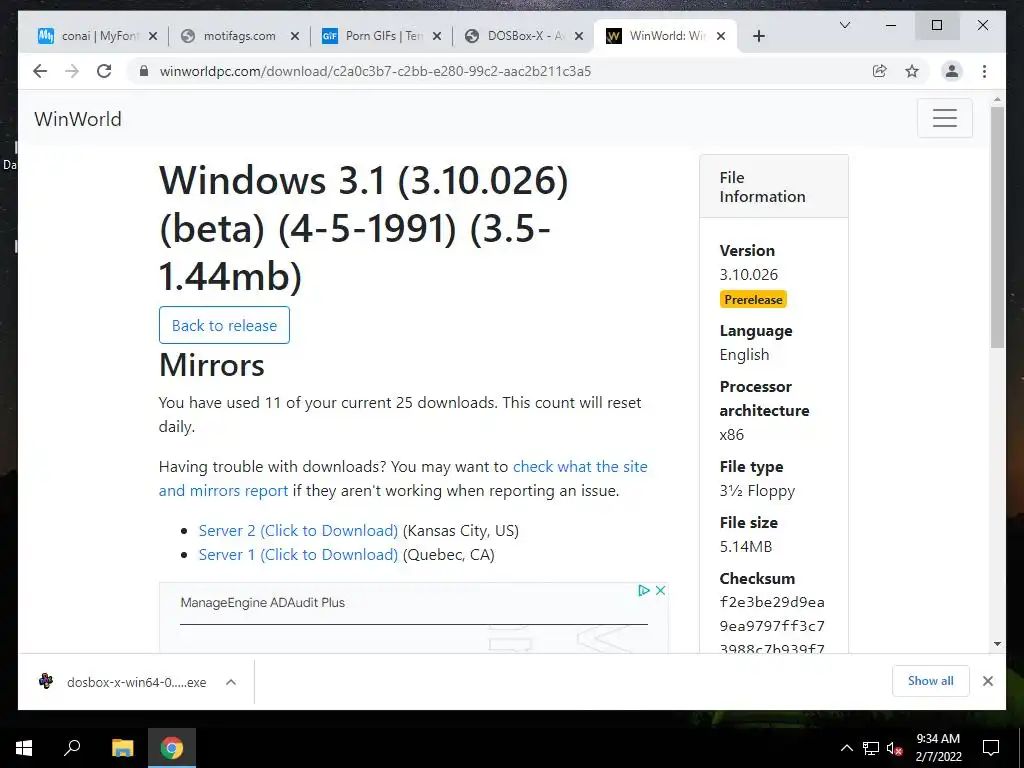The image size is (1024, 768).
Task: Click the Prerelease badge
Action: pyautogui.click(x=753, y=299)
